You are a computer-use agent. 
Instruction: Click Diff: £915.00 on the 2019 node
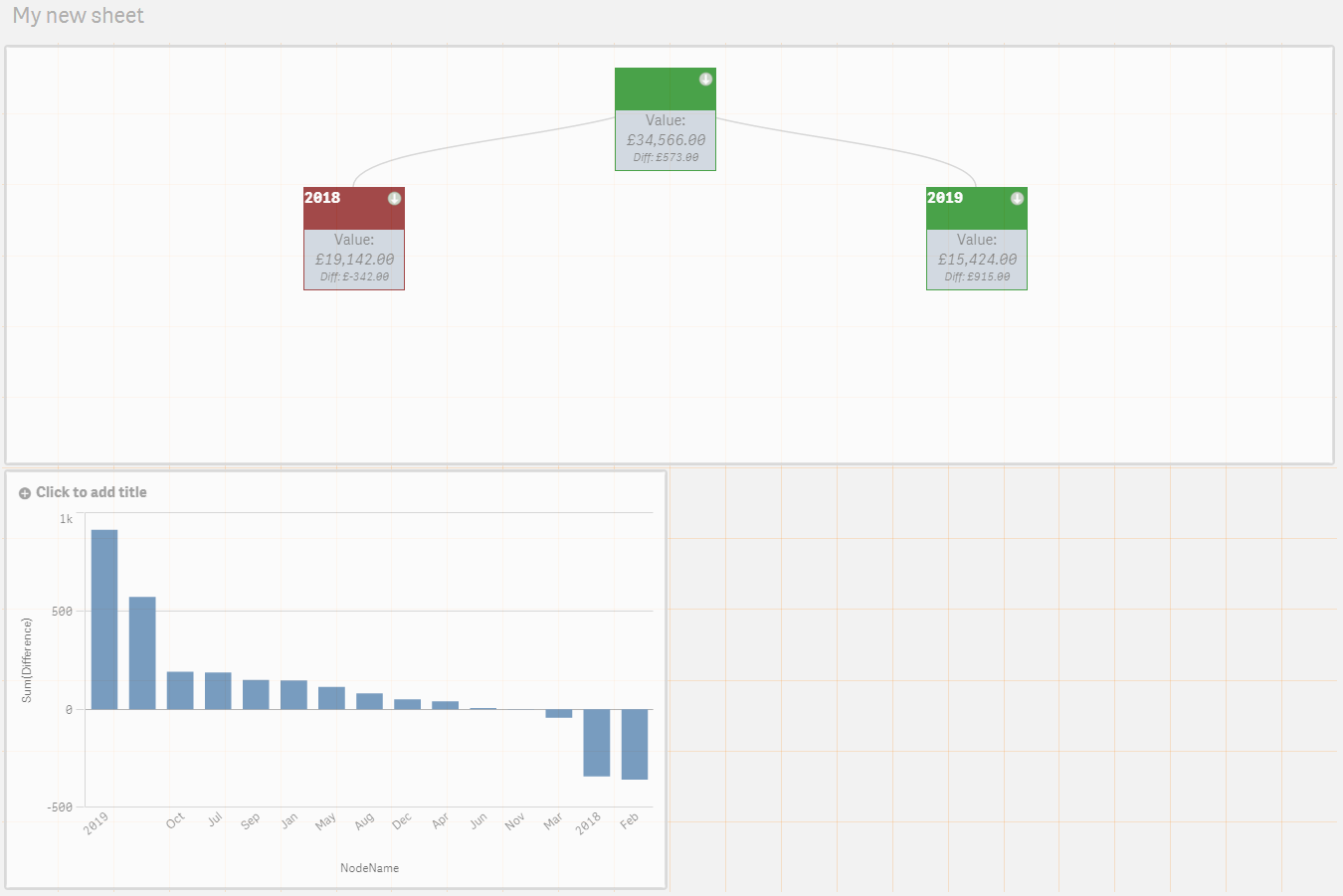[976, 277]
